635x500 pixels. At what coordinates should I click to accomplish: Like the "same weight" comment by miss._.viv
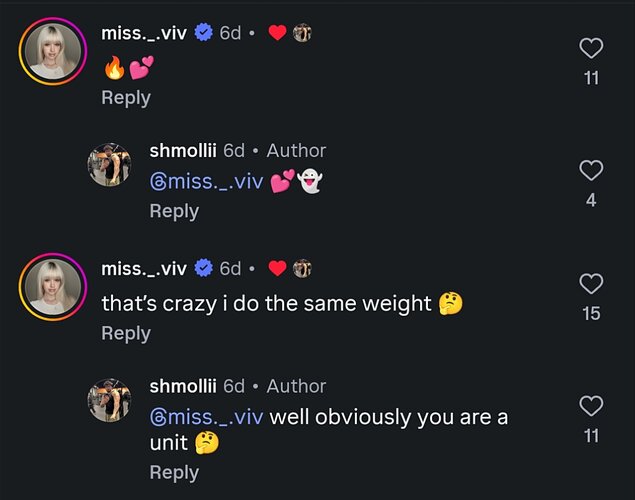[591, 283]
